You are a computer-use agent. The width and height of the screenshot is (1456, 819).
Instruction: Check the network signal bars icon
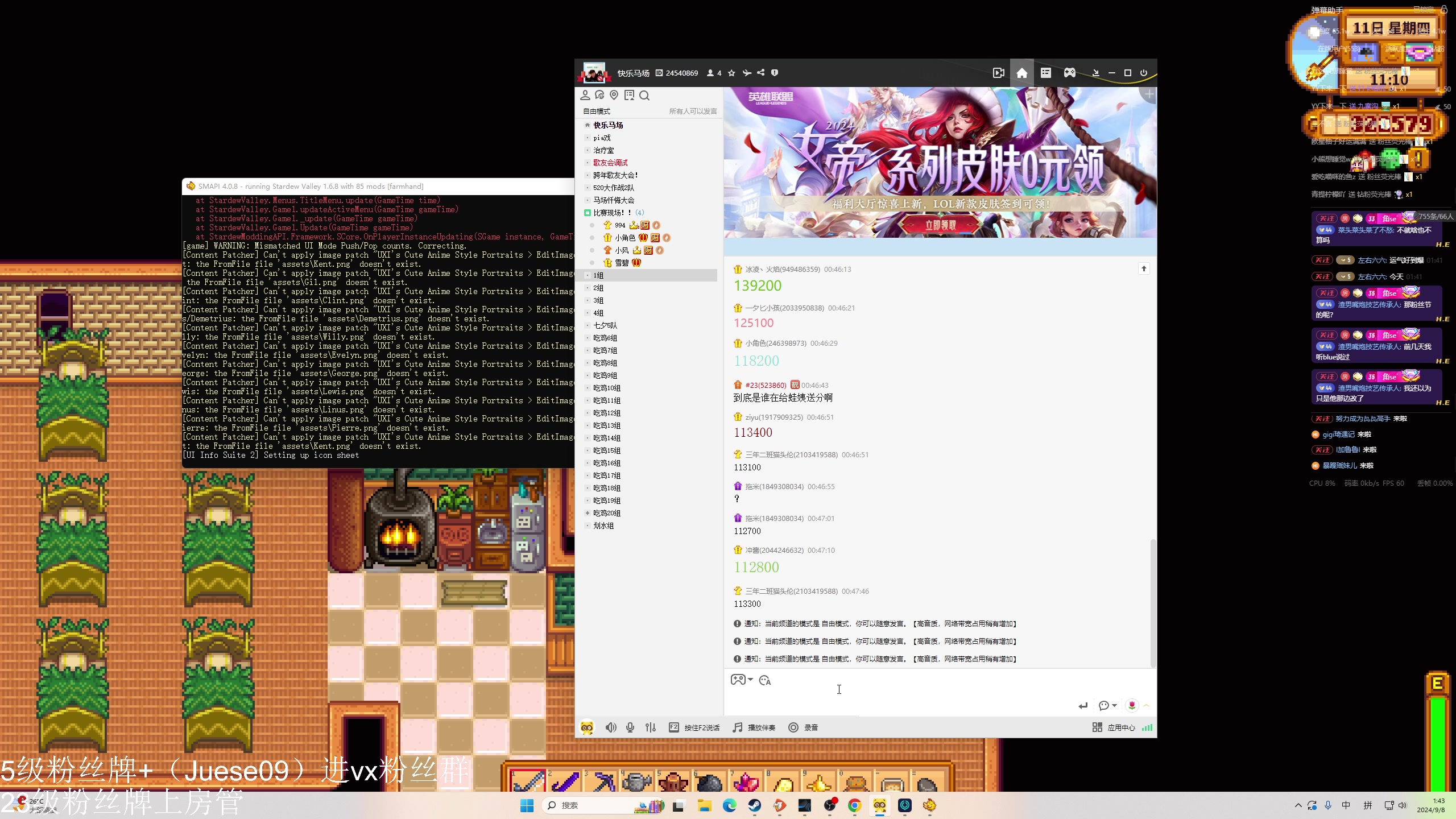click(x=1147, y=727)
